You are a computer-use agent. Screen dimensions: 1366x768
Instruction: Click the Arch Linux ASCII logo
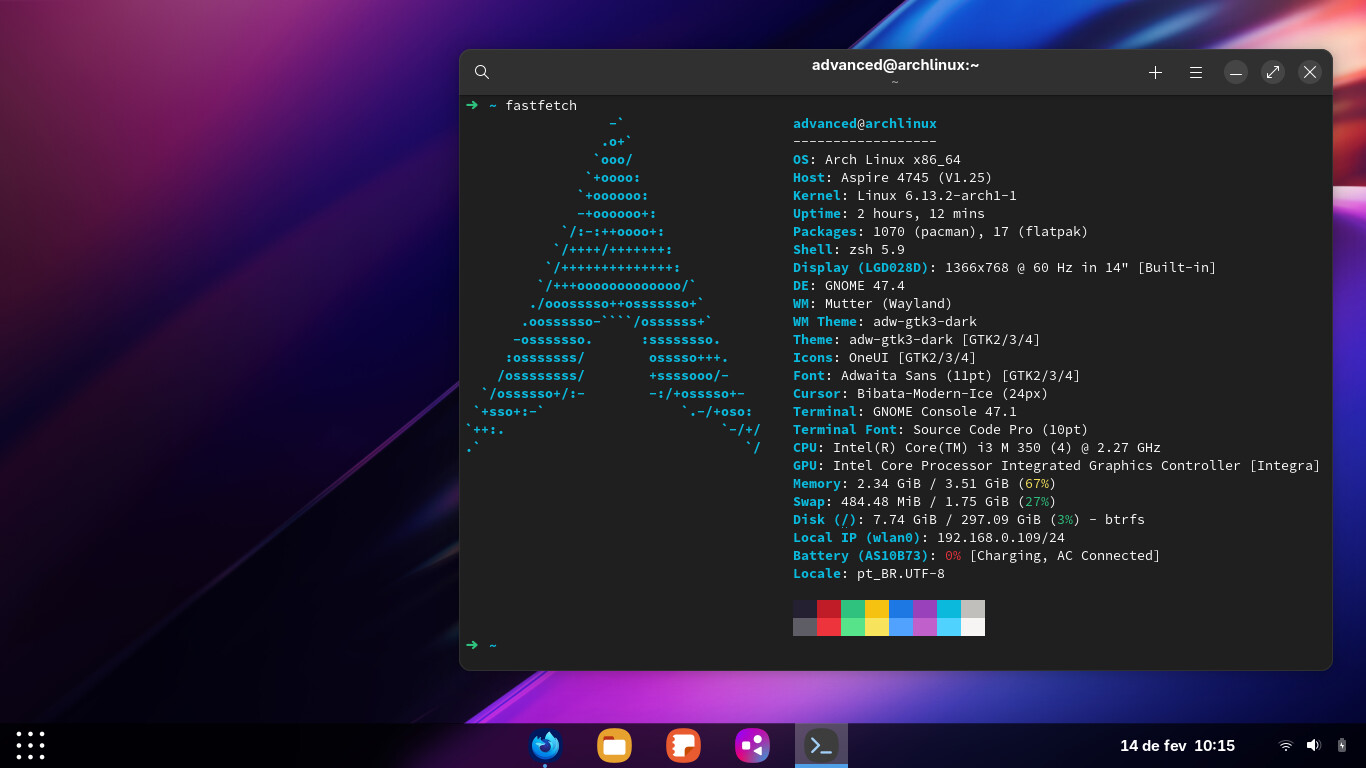613,285
